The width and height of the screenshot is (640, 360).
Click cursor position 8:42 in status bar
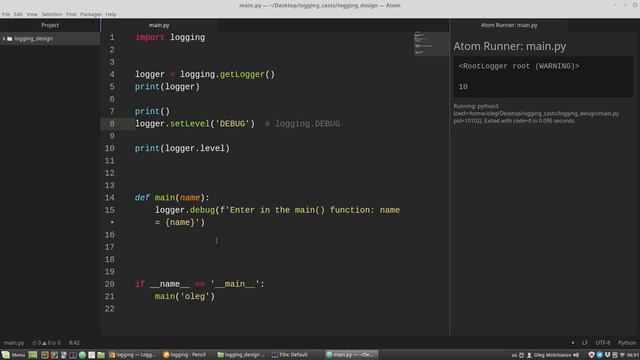[74, 343]
